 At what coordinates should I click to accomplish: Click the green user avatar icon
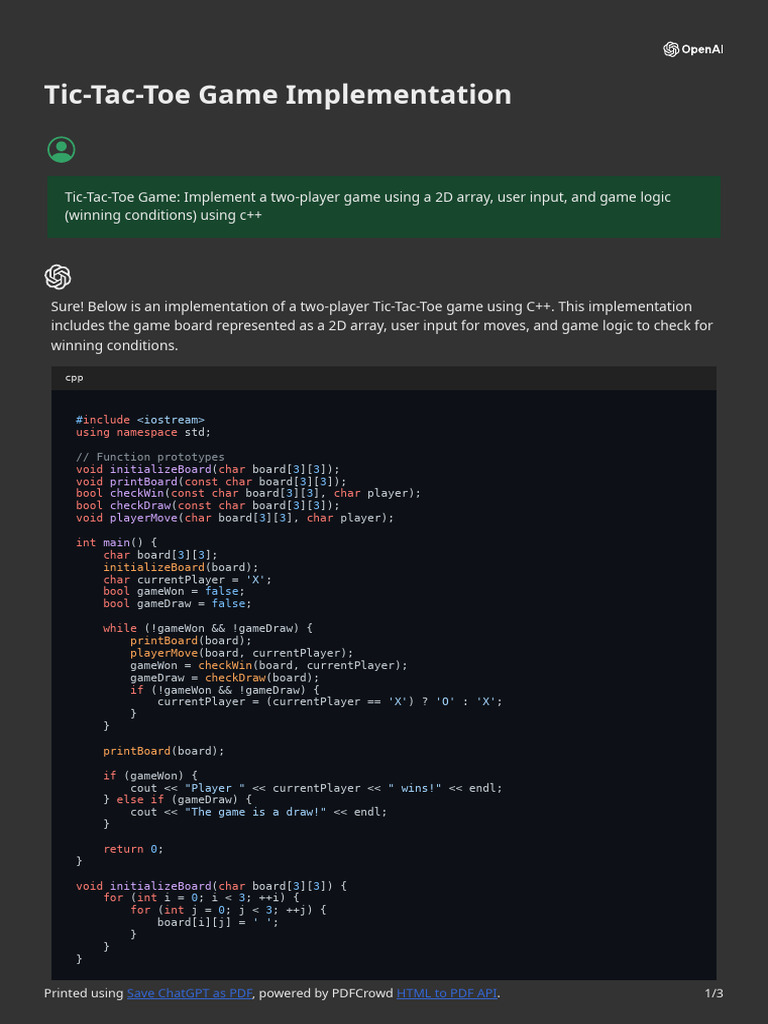pos(61,150)
